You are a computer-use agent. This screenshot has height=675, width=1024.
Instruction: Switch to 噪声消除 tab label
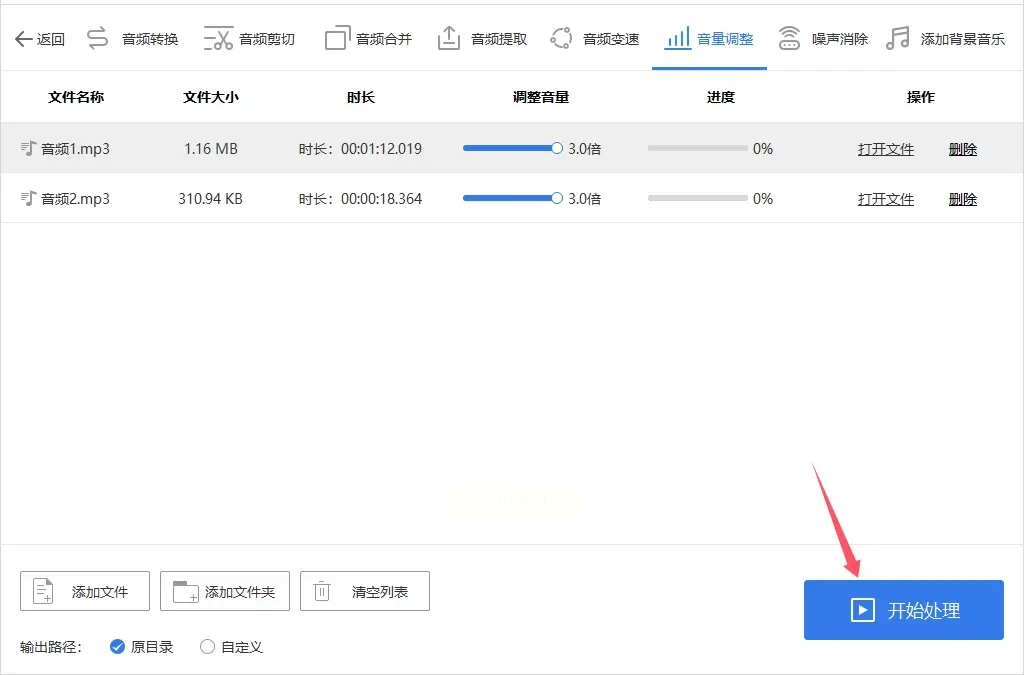point(840,39)
